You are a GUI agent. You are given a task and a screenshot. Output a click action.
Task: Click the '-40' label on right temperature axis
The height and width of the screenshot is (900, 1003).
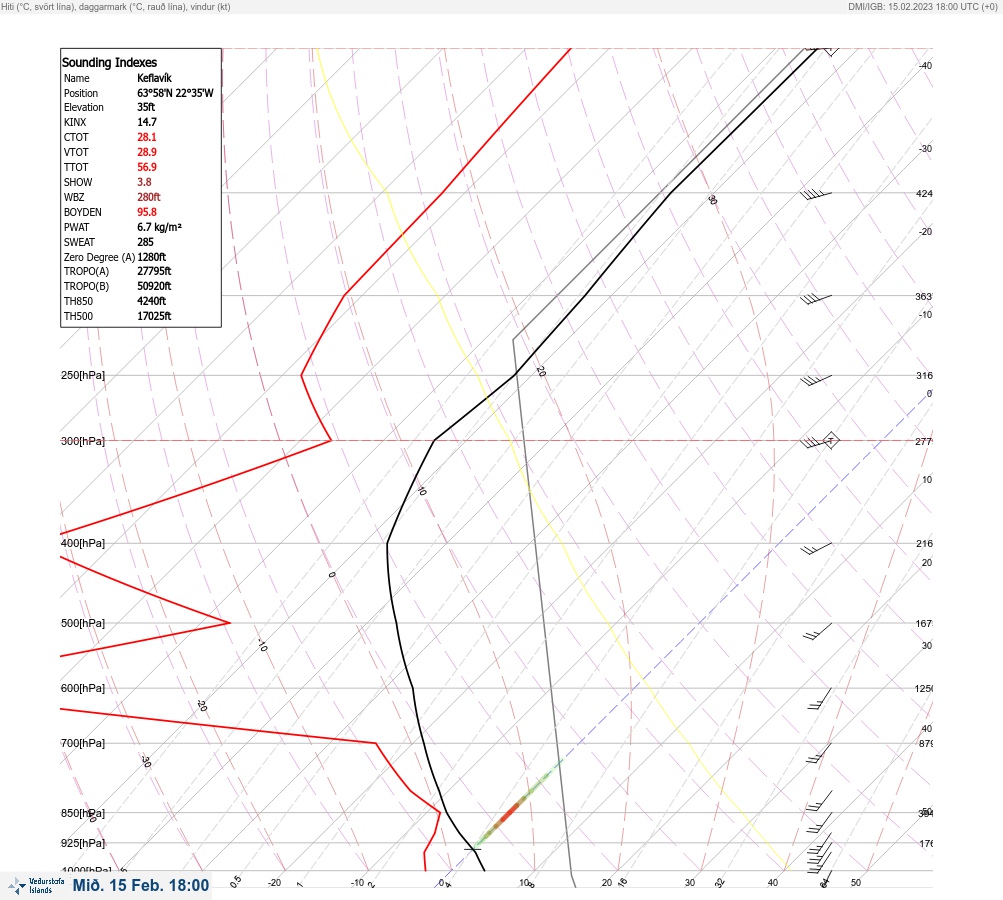925,65
